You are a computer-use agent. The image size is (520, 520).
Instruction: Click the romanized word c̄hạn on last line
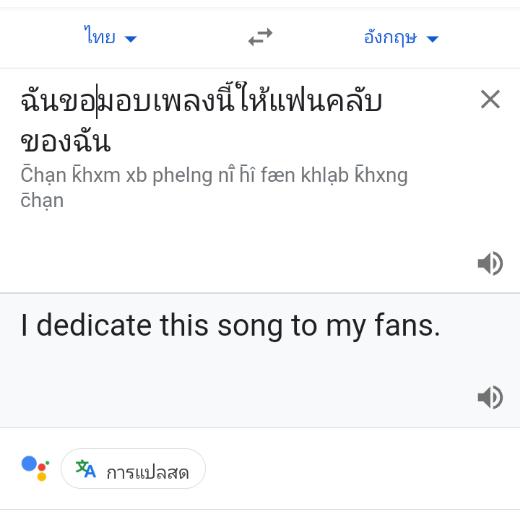point(42,201)
